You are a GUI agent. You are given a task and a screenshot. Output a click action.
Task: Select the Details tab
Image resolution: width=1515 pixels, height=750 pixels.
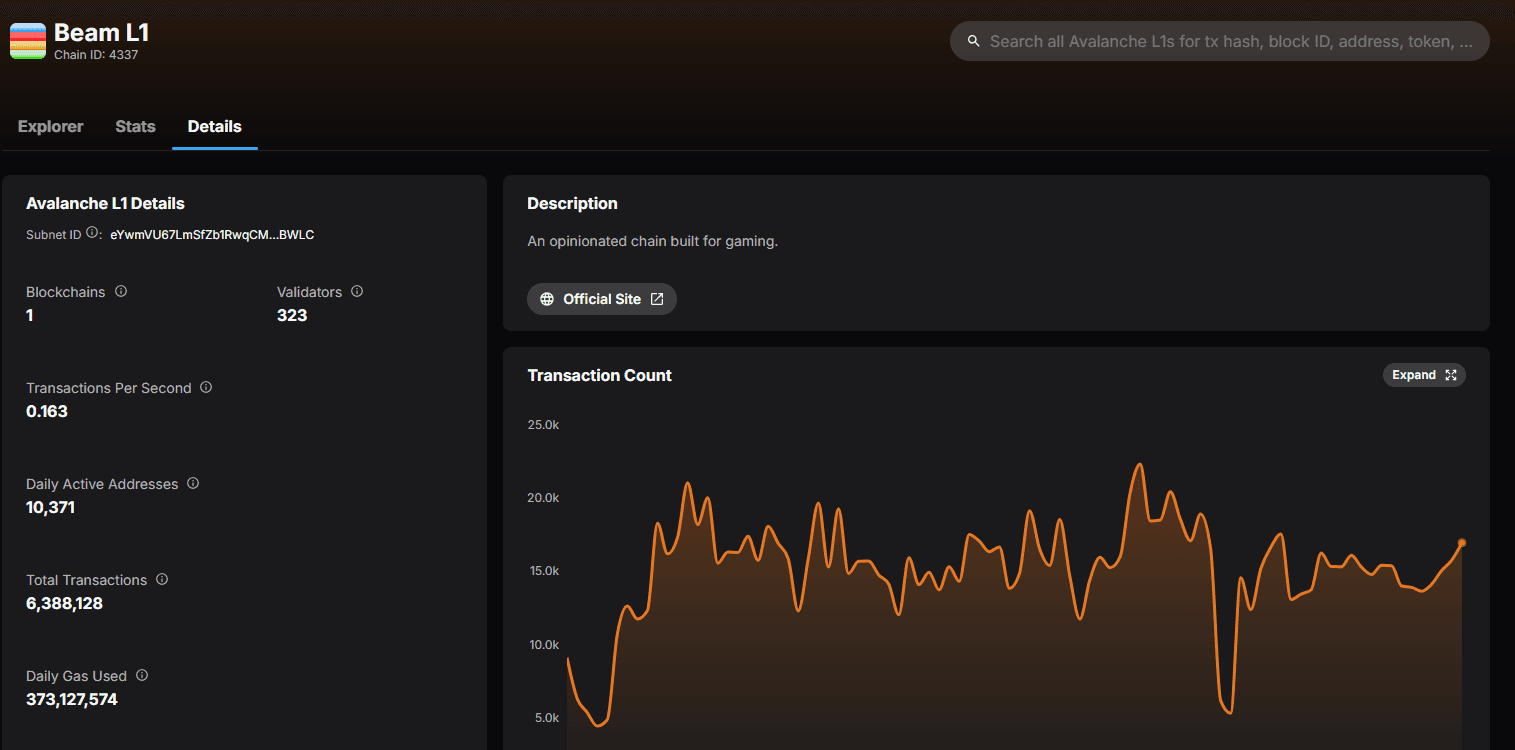[215, 127]
